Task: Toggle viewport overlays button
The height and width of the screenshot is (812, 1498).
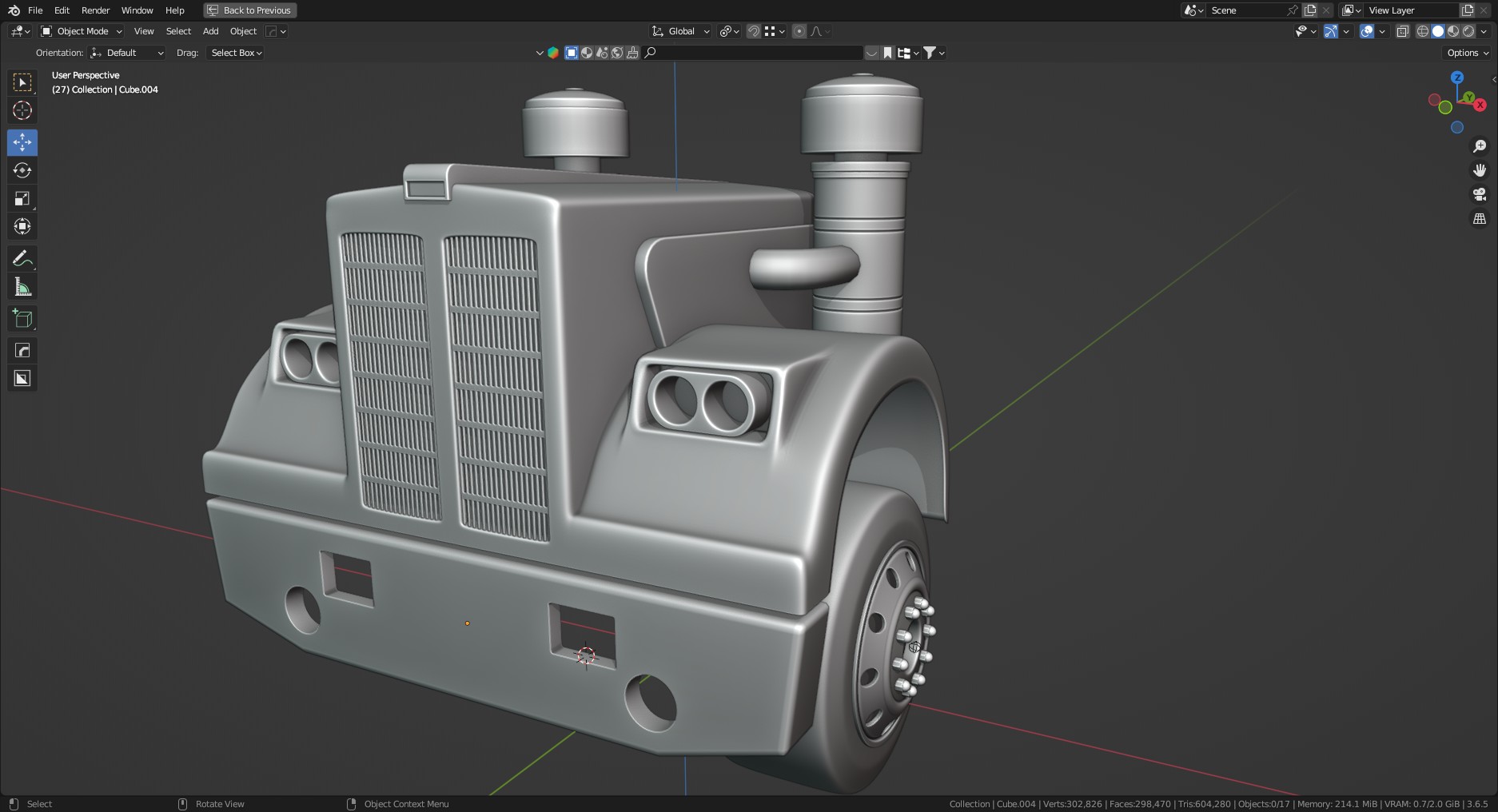Action: [x=1367, y=31]
